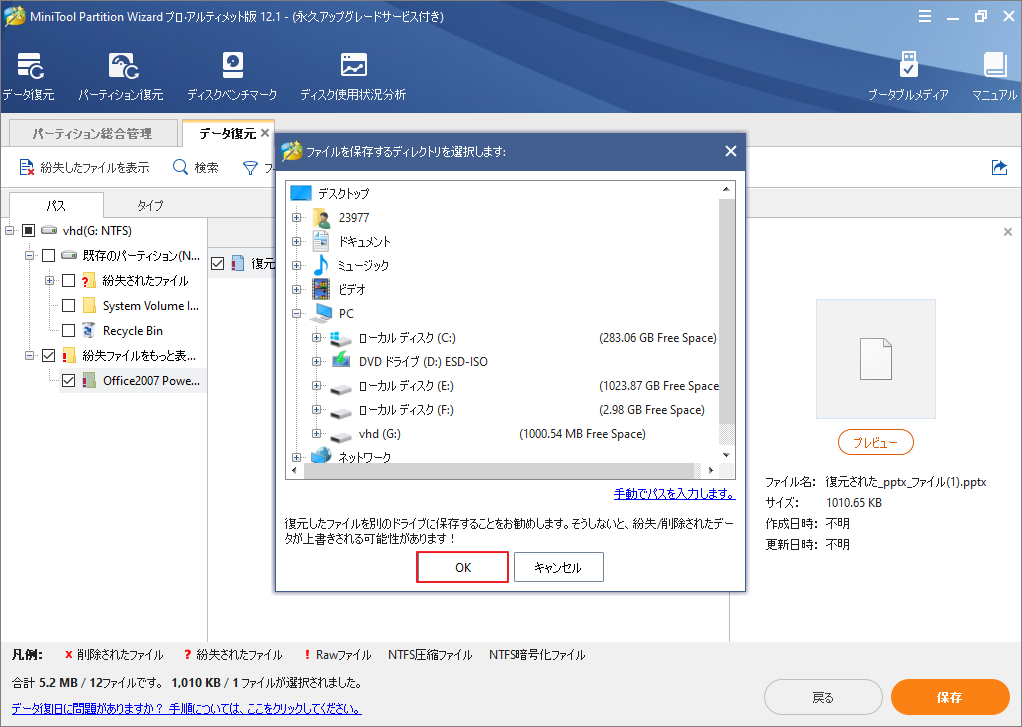Collapse the PC node in the dialog

295,313
